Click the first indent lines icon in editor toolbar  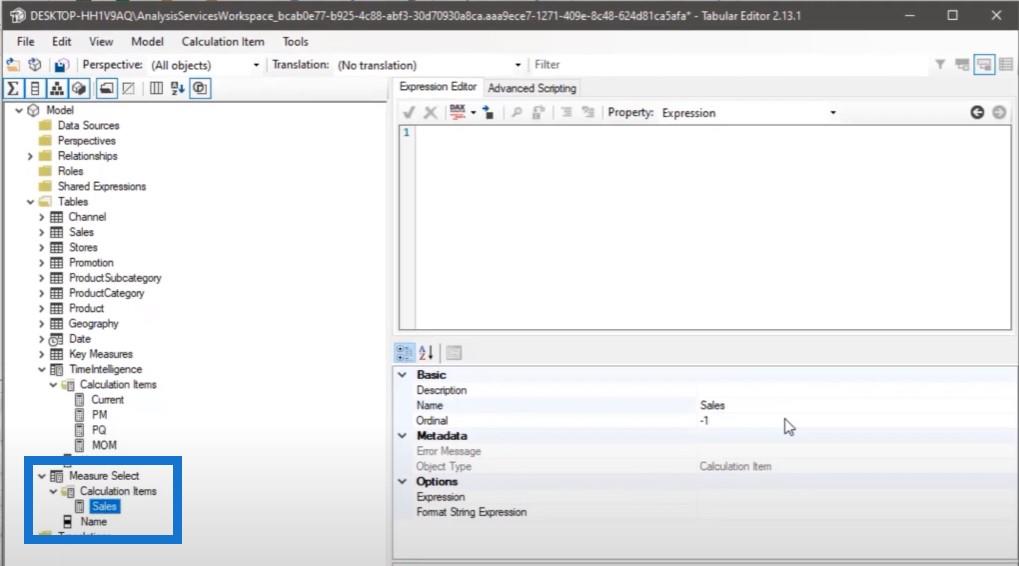(567, 112)
